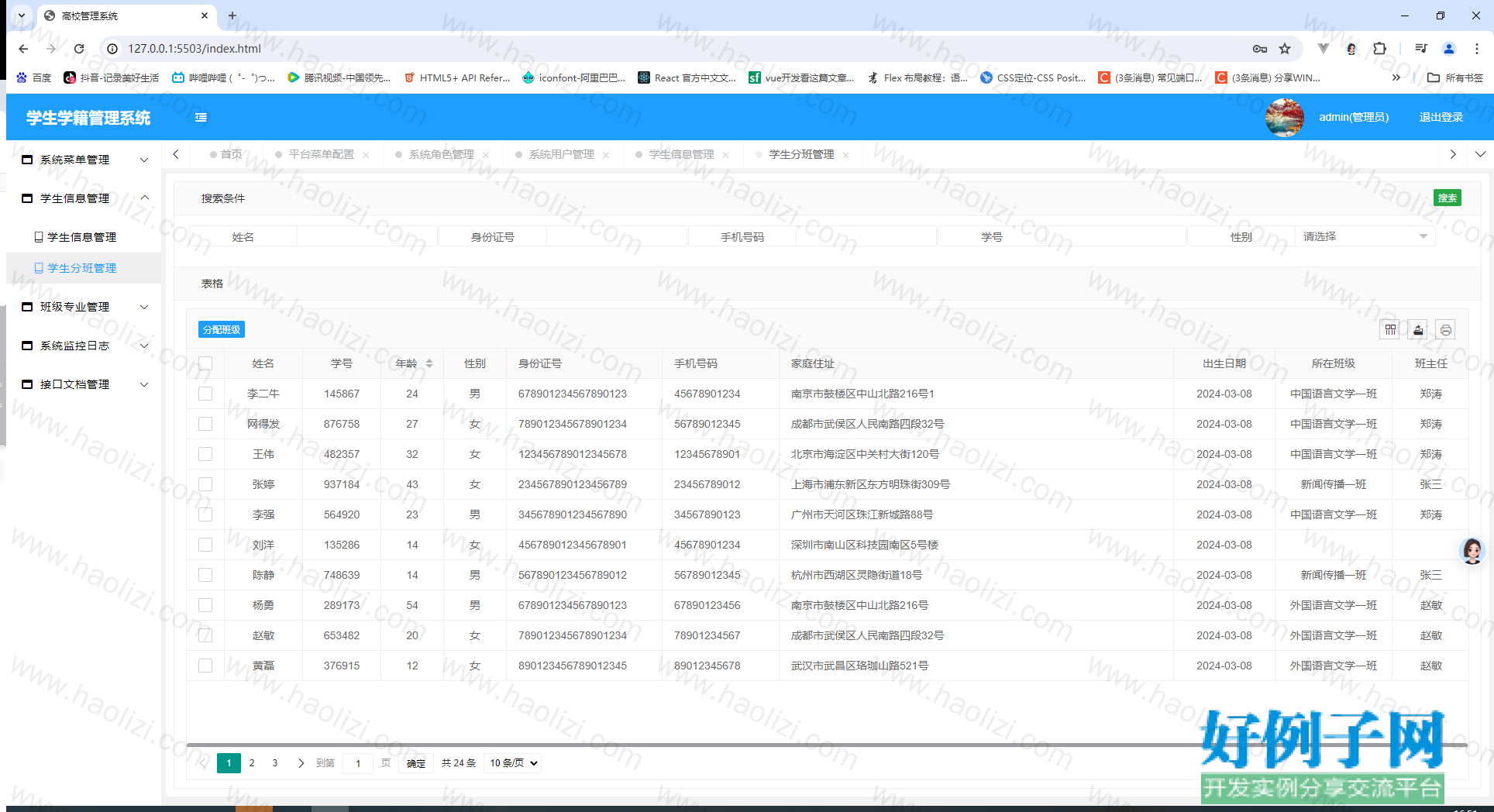Click the print table icon
Screen dimensions: 1494x812
[x=1445, y=330]
